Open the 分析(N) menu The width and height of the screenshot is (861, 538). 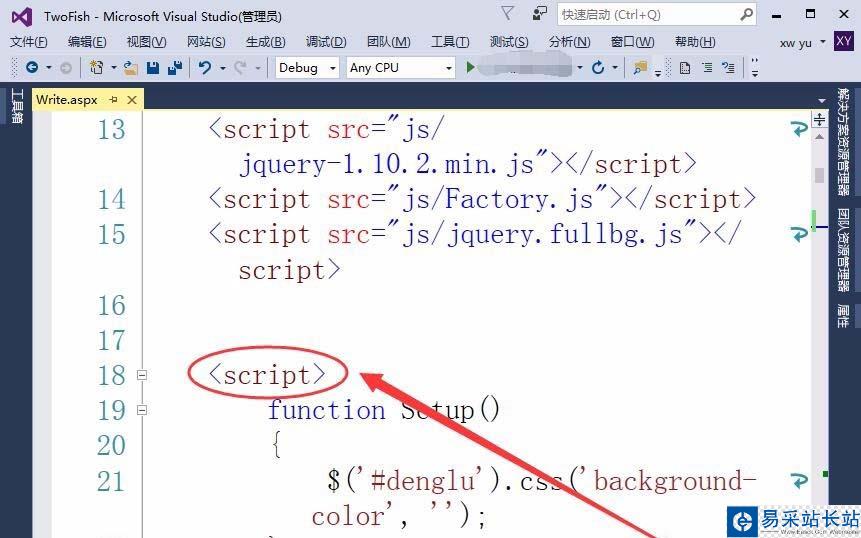pos(569,42)
